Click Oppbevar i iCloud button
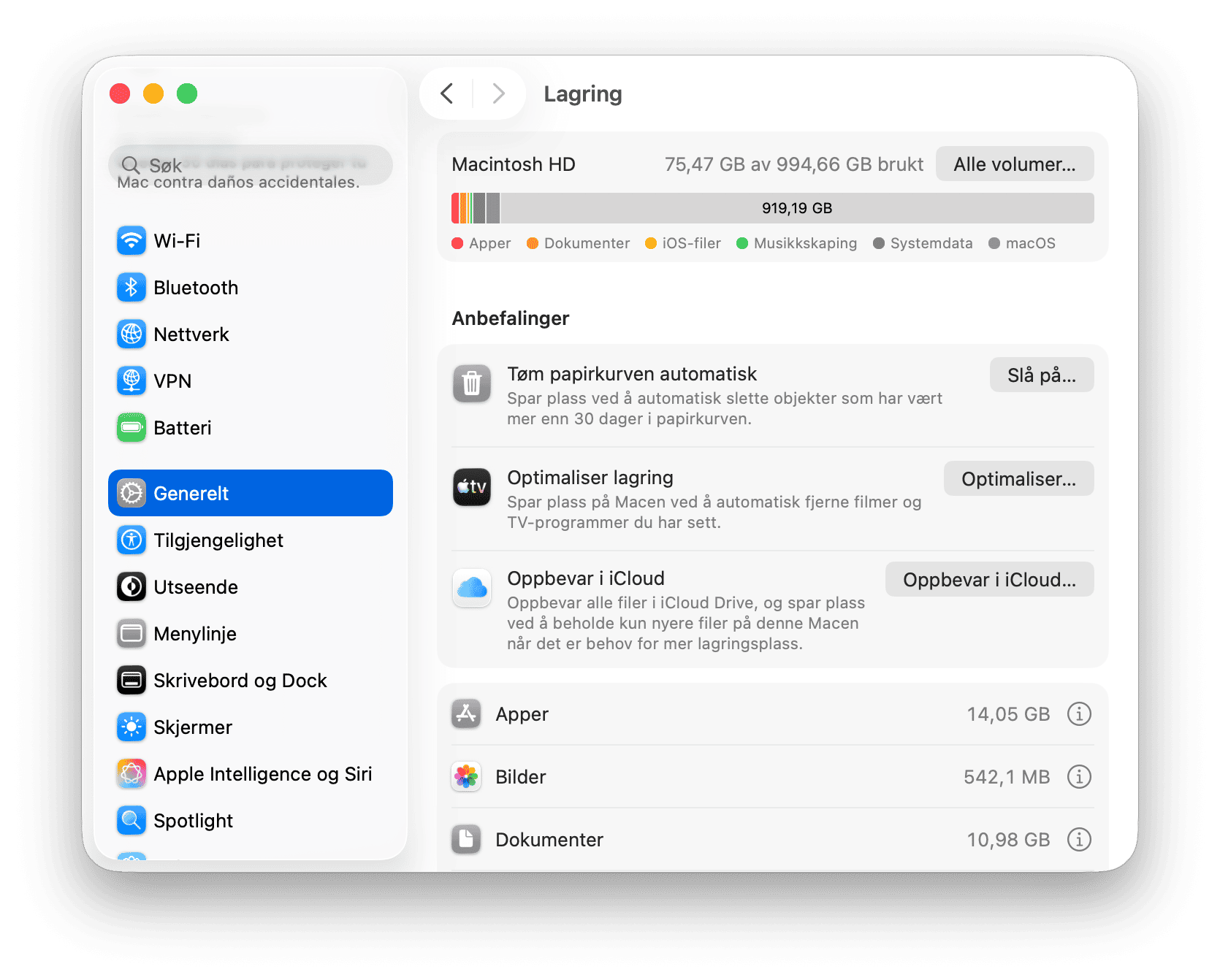The height and width of the screenshot is (980, 1220). coord(989,580)
